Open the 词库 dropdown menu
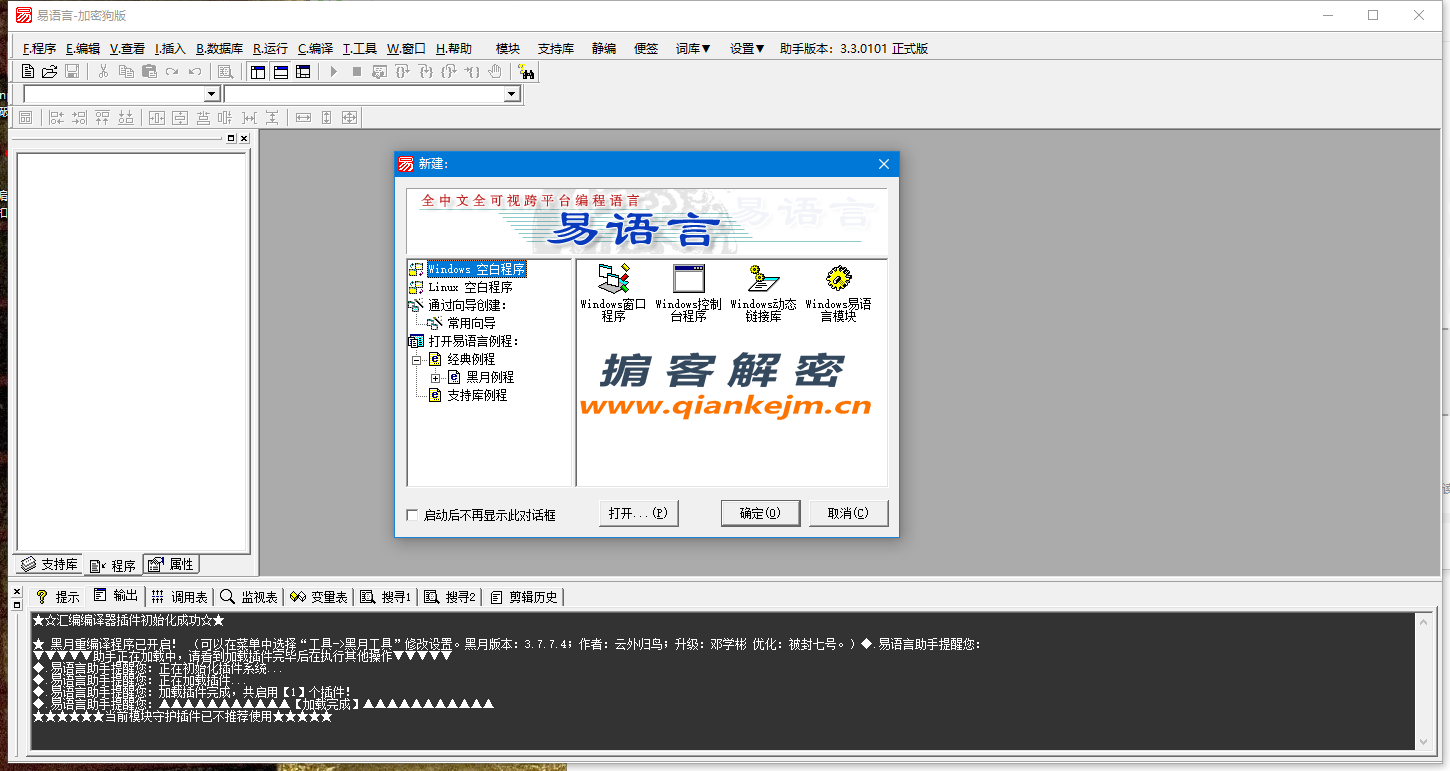The width and height of the screenshot is (1450, 771). click(693, 48)
